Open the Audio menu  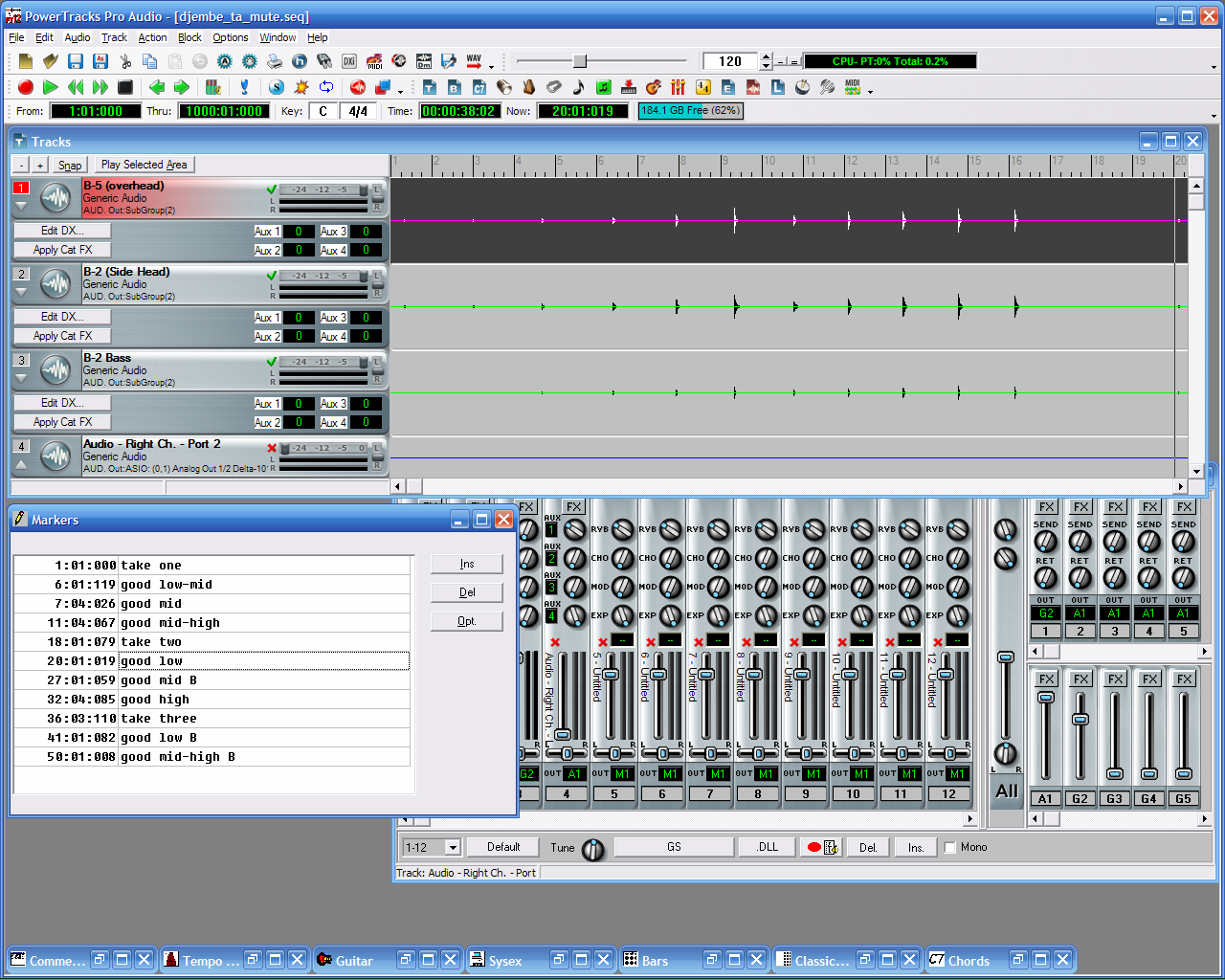pos(78,37)
